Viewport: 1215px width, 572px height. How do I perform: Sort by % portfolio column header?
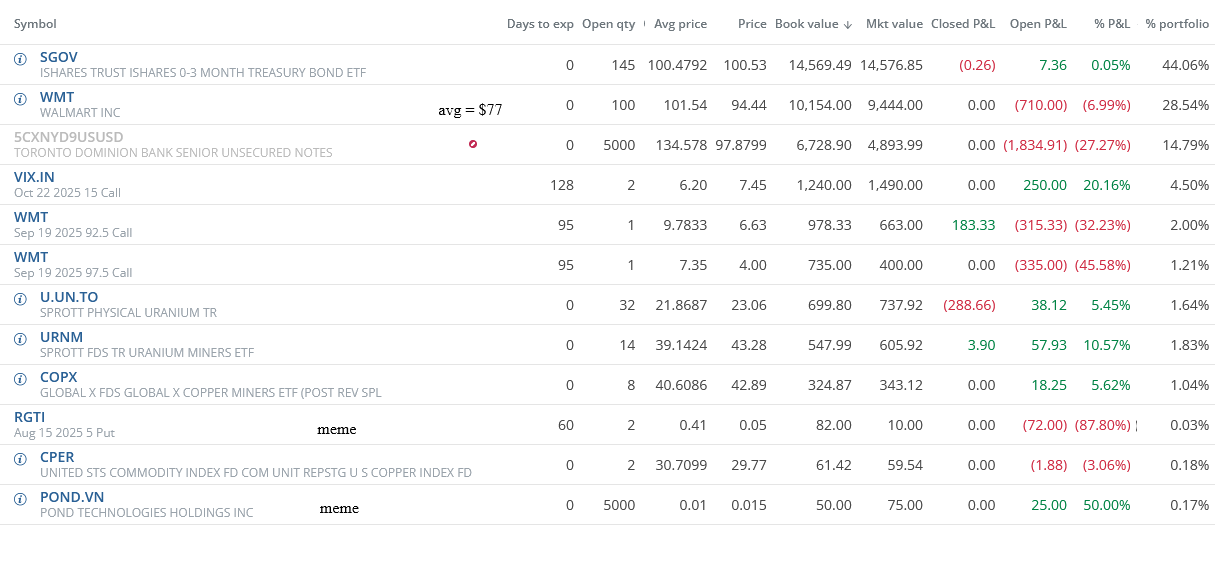point(1177,24)
